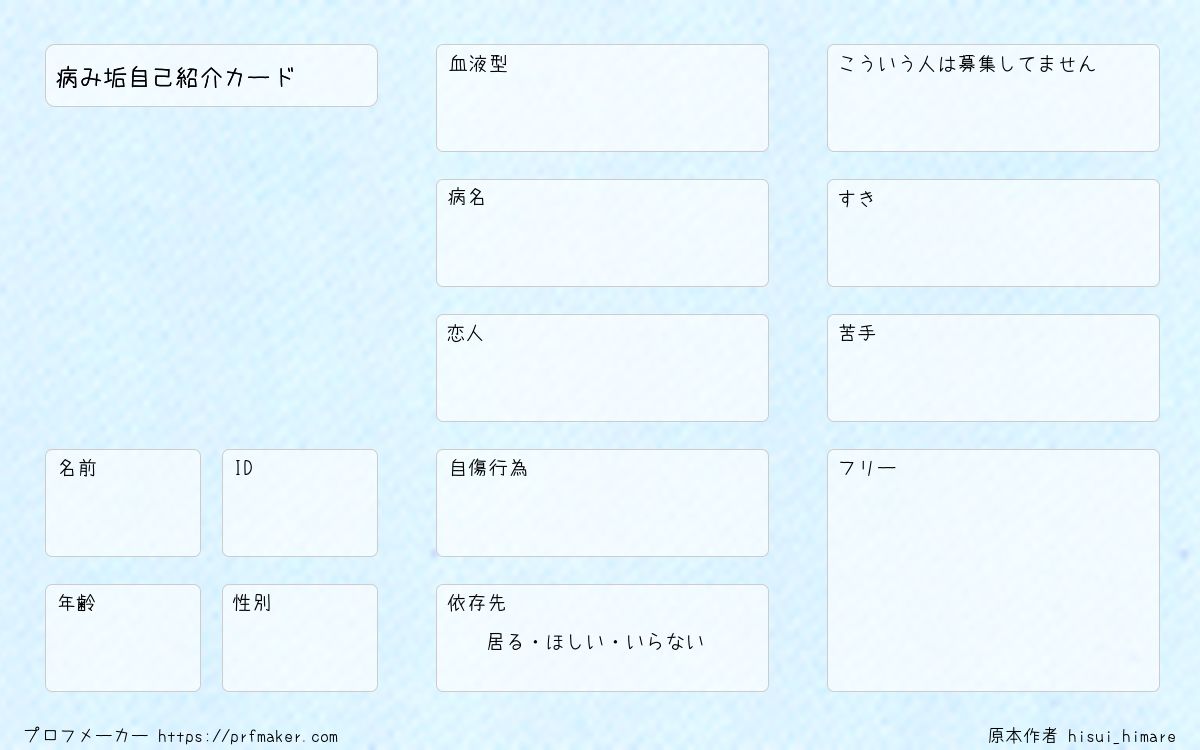
Task: Click the プロフメーカー text
Action: pos(86,736)
